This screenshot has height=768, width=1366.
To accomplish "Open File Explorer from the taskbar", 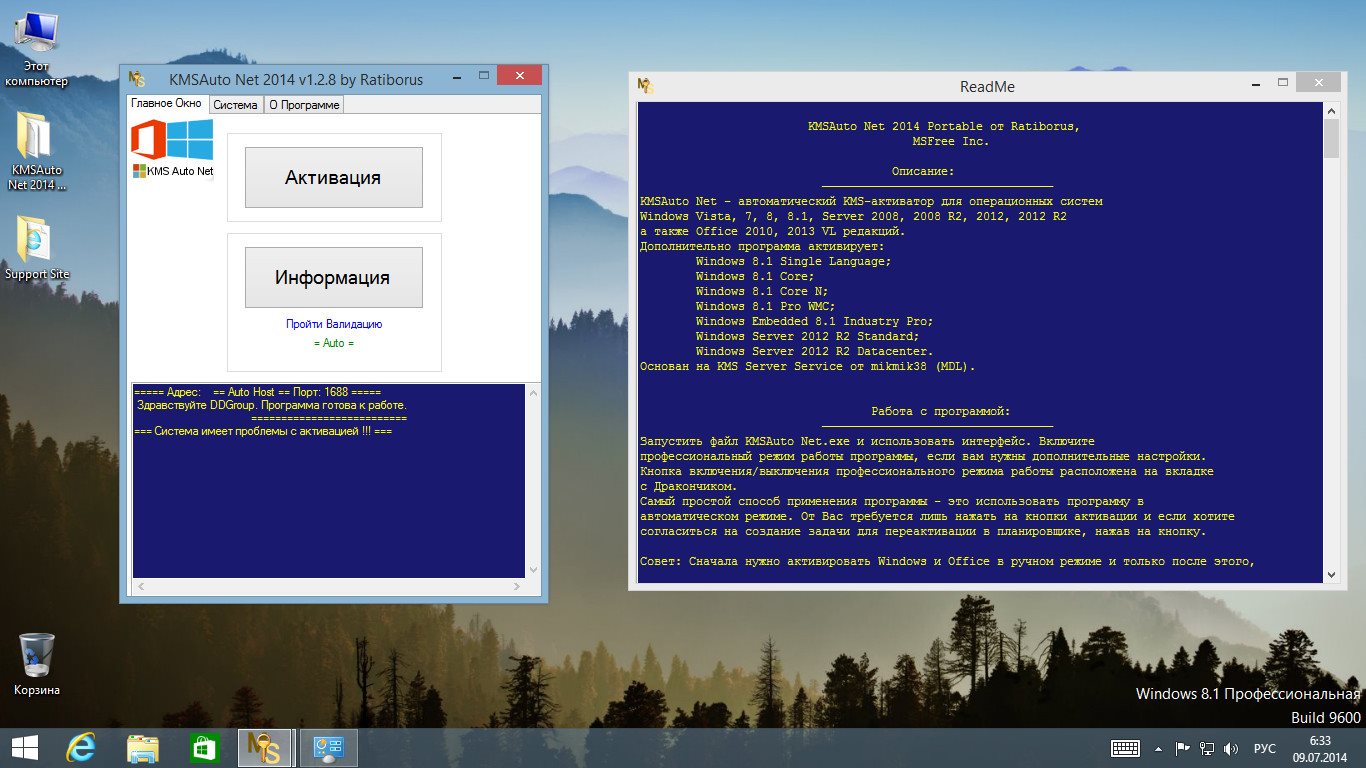I will pyautogui.click(x=143, y=748).
